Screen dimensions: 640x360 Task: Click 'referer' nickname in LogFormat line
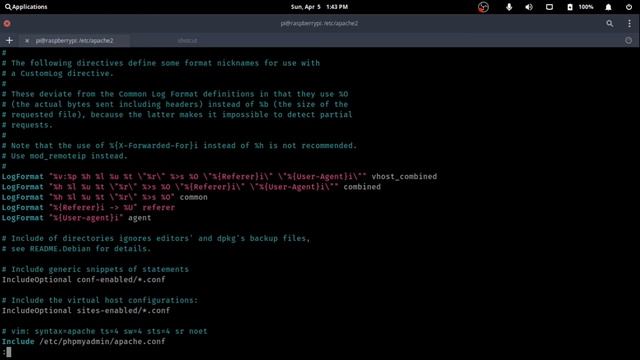(158, 207)
